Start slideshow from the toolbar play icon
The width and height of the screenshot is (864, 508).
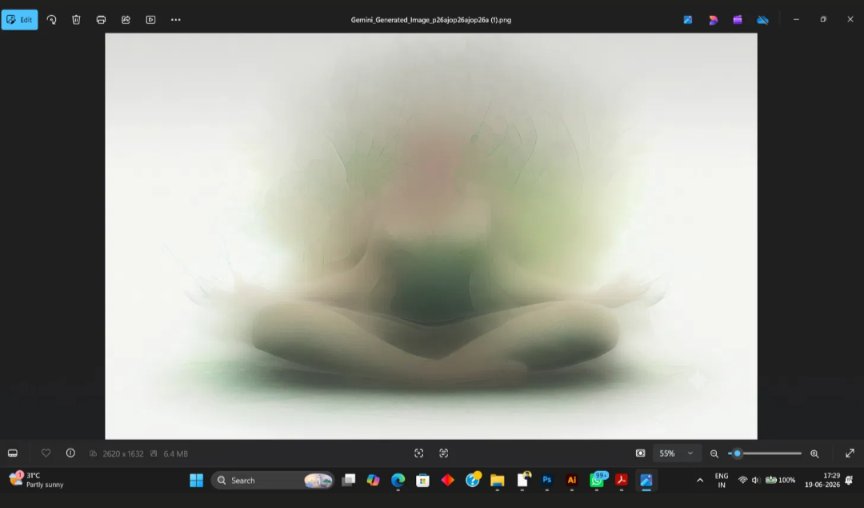[x=150, y=20]
